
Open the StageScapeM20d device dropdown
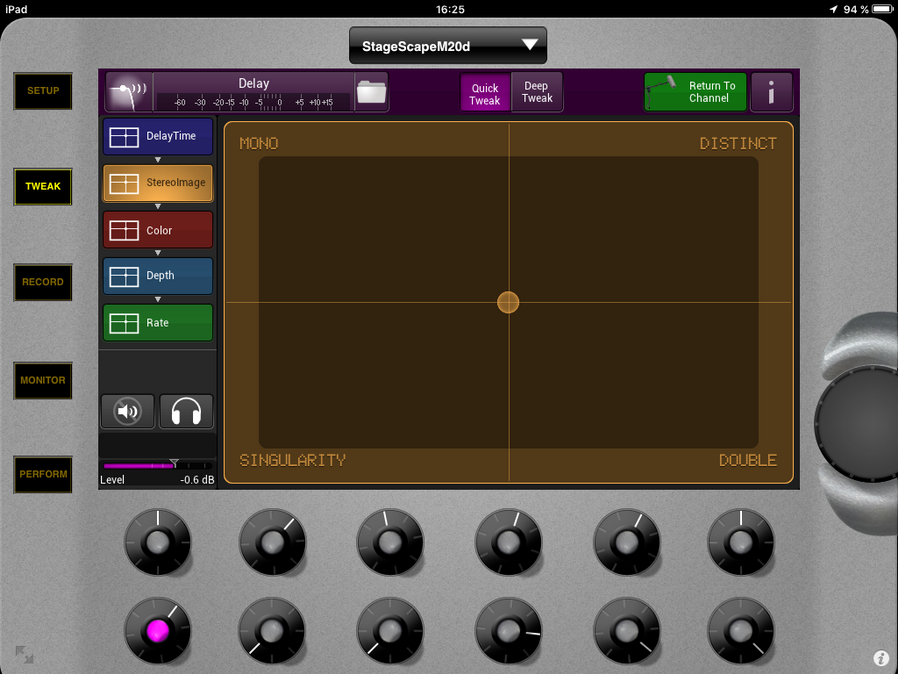(x=448, y=46)
